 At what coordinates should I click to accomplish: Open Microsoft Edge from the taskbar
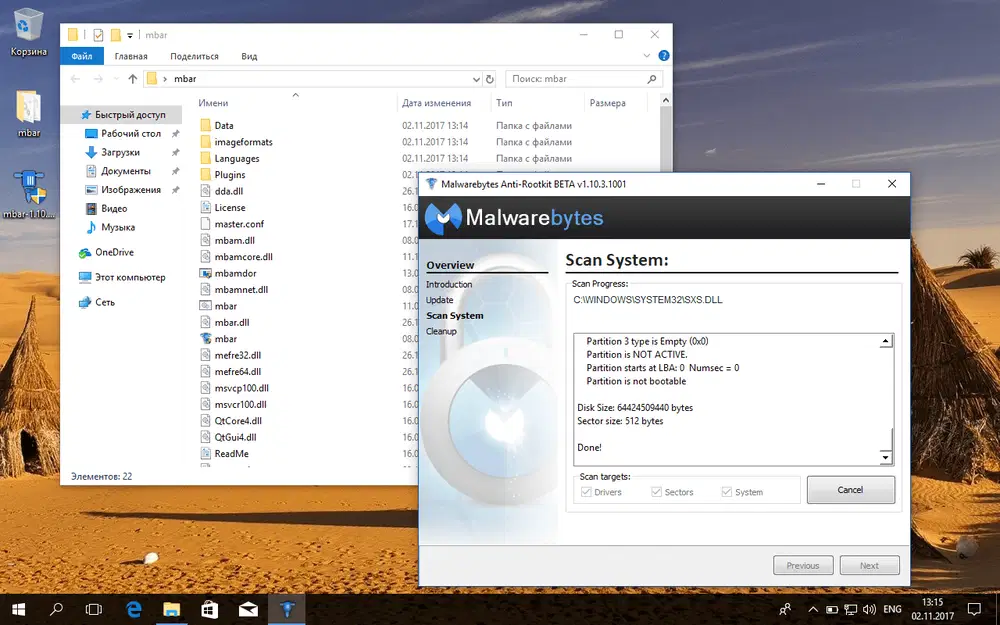134,609
